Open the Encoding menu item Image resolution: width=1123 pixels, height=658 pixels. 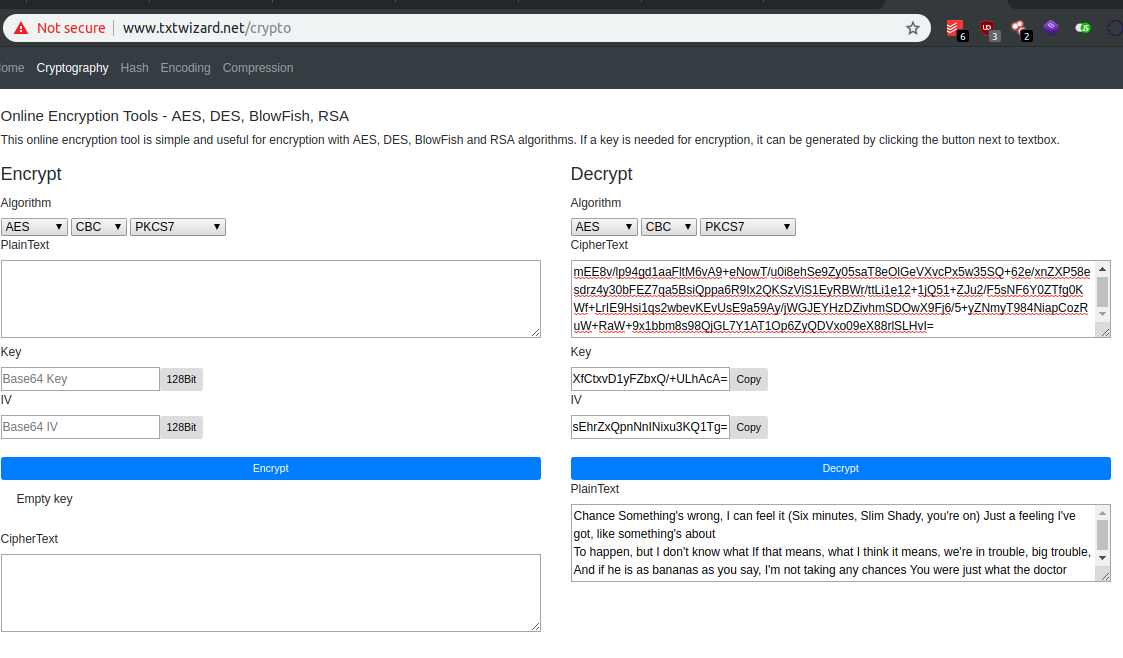point(185,68)
